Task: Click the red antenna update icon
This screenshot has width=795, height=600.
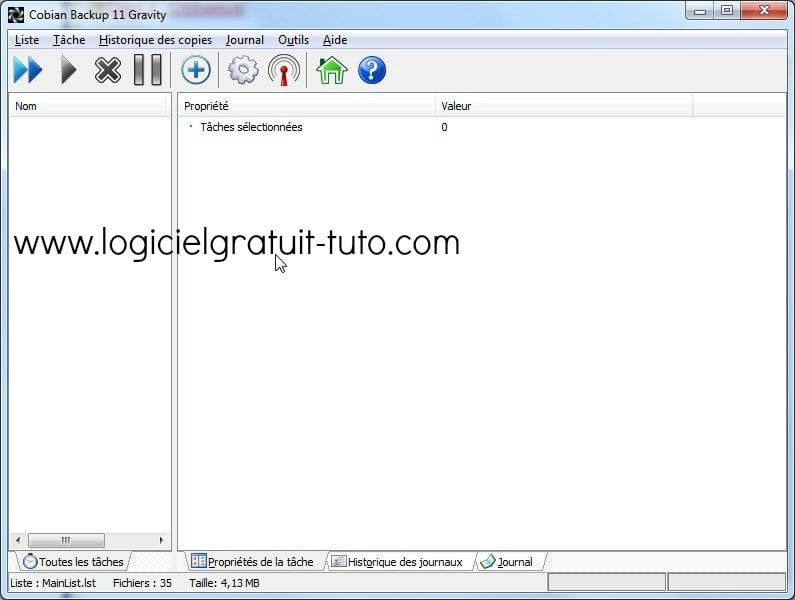Action: point(284,70)
